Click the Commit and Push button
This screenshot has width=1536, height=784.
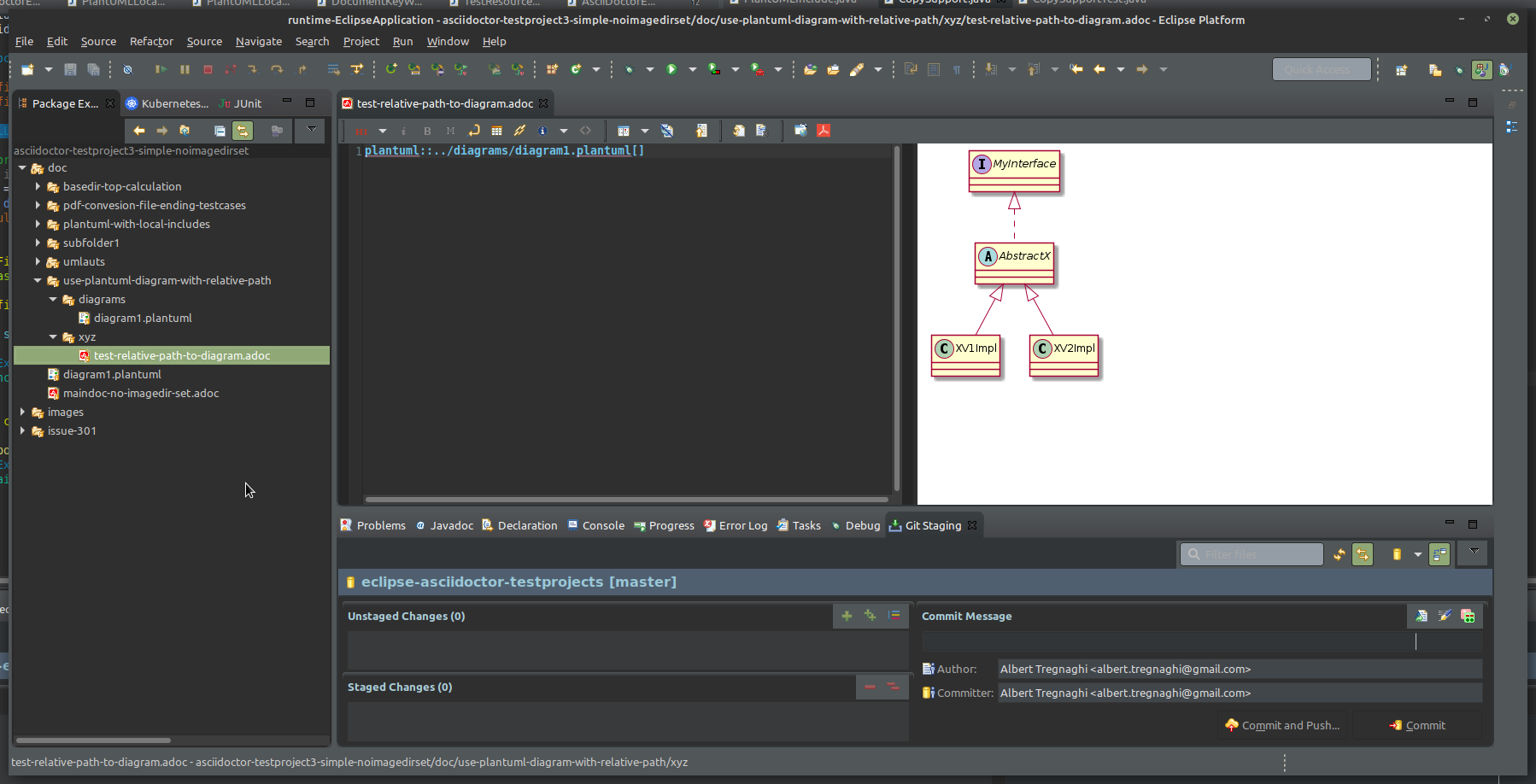pos(1282,725)
